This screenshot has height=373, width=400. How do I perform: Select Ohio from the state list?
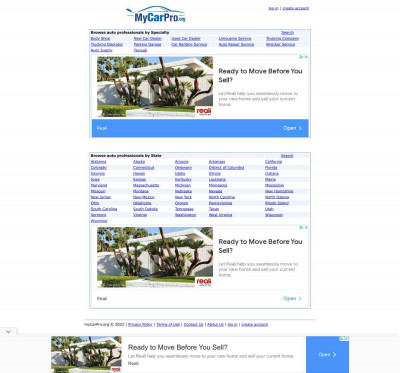pyautogui.click(x=95, y=203)
